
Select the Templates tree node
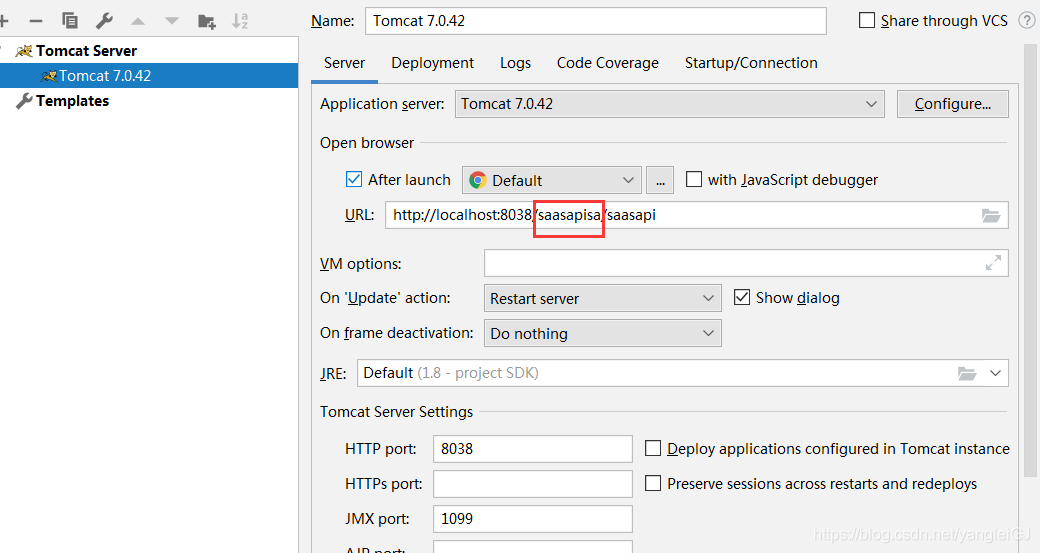(x=72, y=101)
